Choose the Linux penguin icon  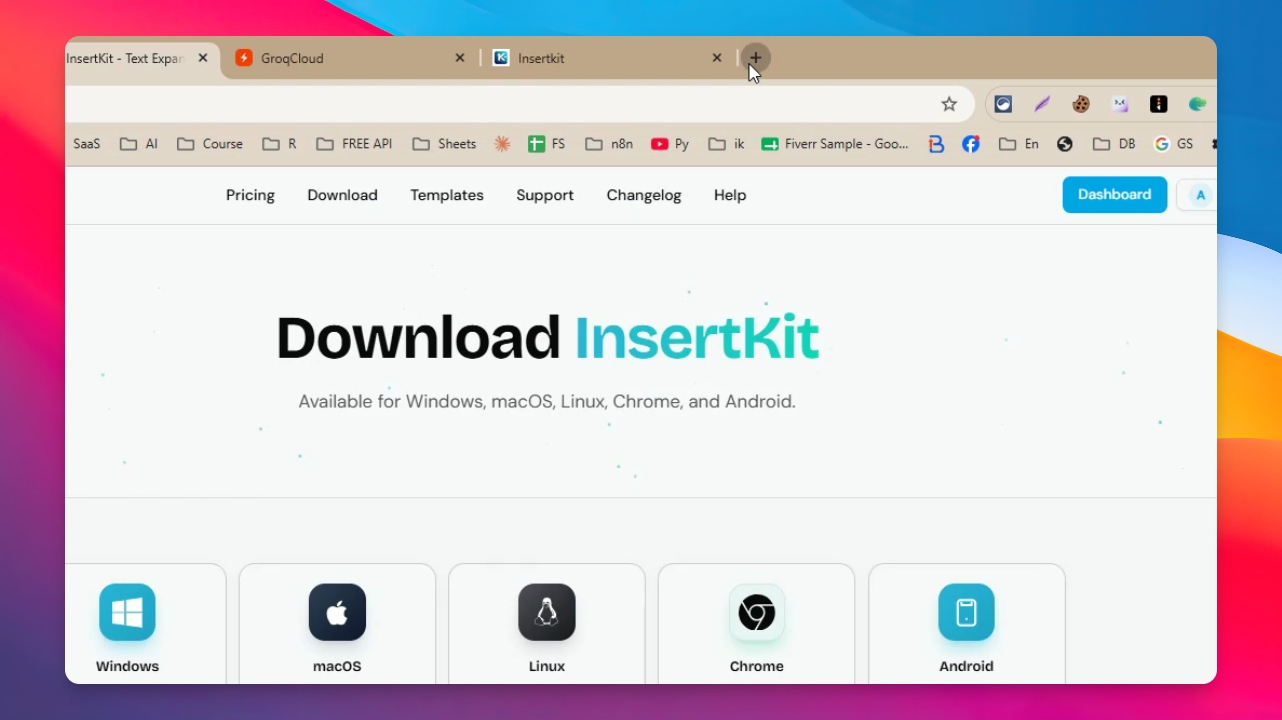[547, 612]
